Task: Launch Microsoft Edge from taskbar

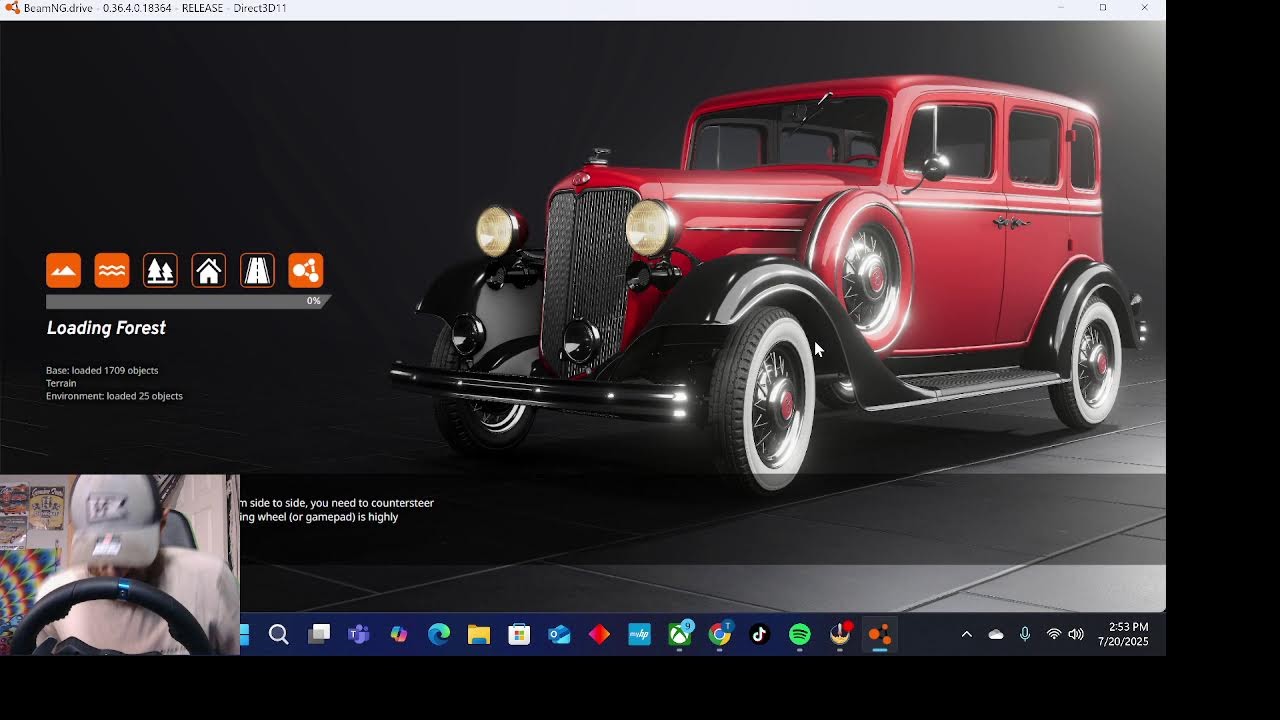Action: pos(439,634)
